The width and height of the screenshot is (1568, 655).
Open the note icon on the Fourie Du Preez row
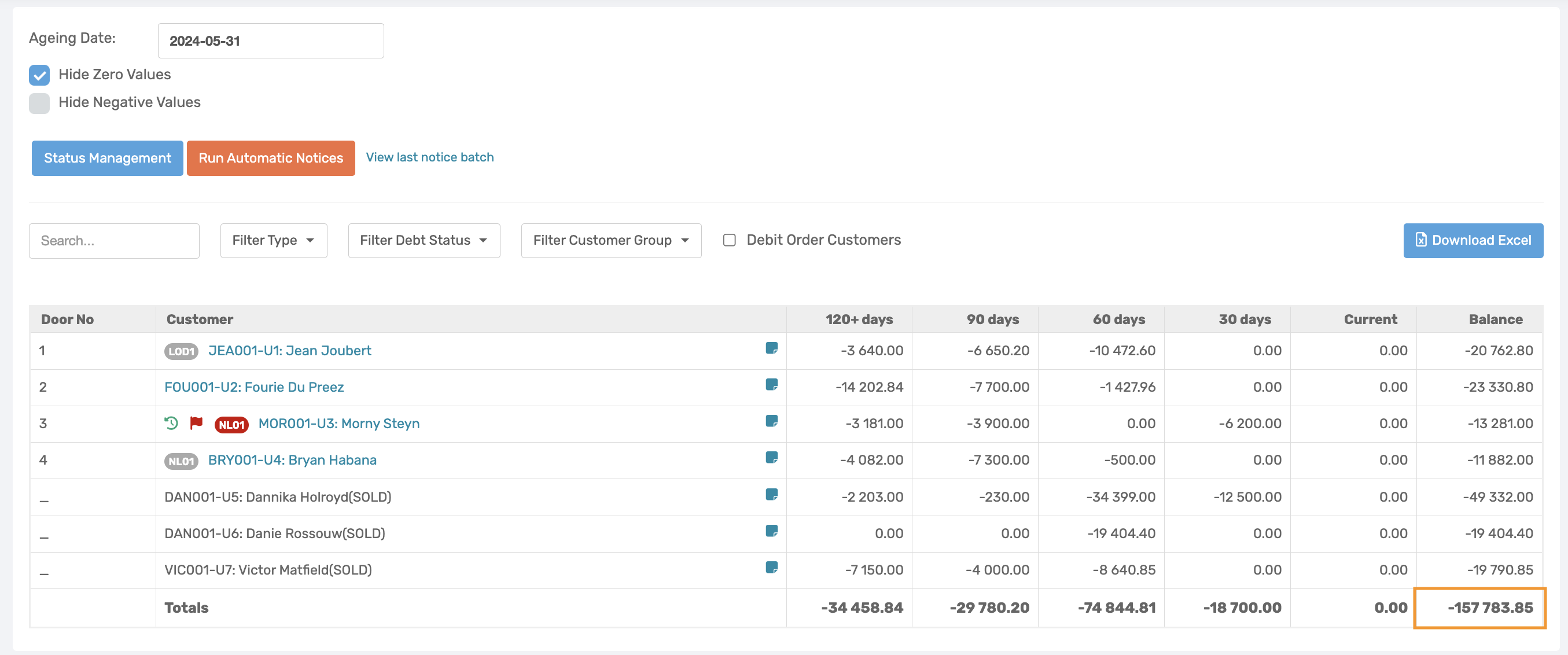click(771, 385)
